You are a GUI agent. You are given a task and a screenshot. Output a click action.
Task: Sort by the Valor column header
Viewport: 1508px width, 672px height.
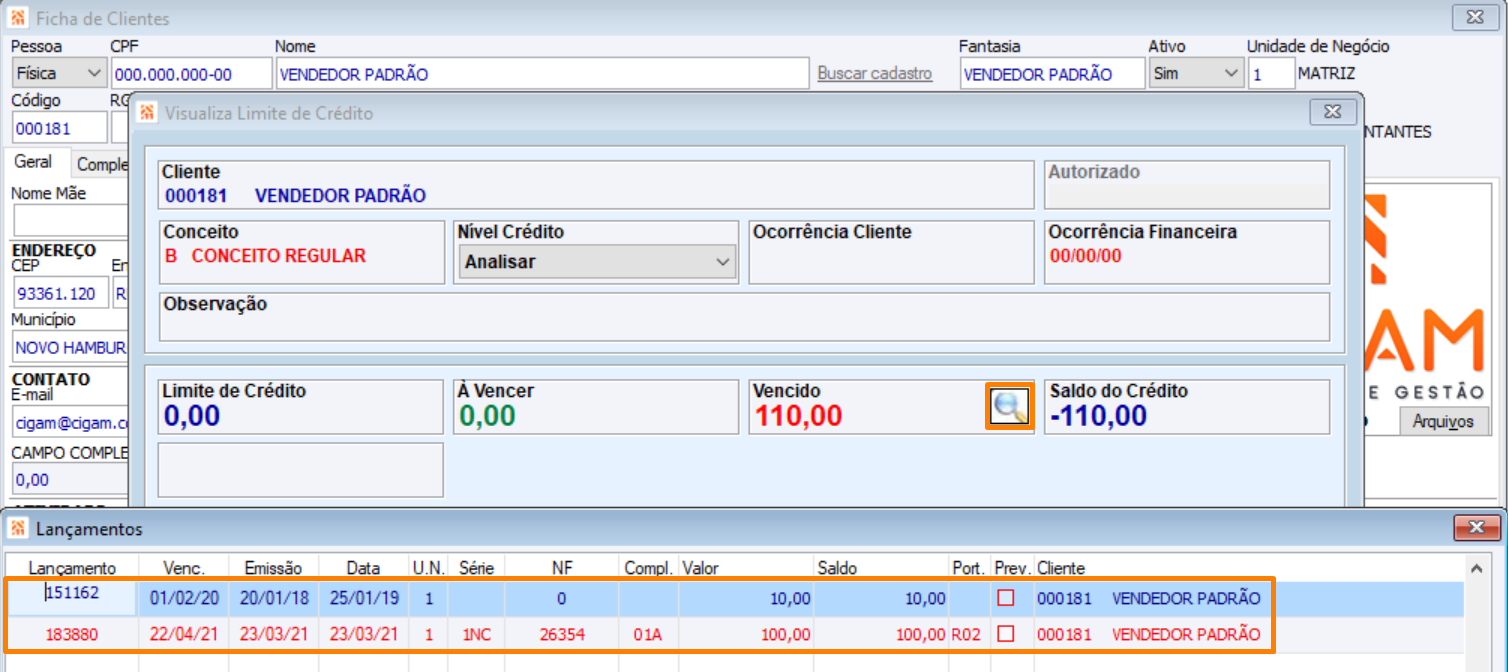[x=746, y=568]
